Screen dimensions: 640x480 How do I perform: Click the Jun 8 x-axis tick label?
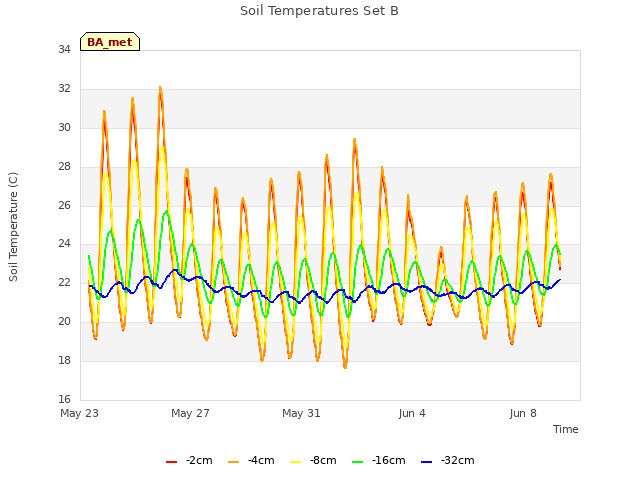pos(523,413)
